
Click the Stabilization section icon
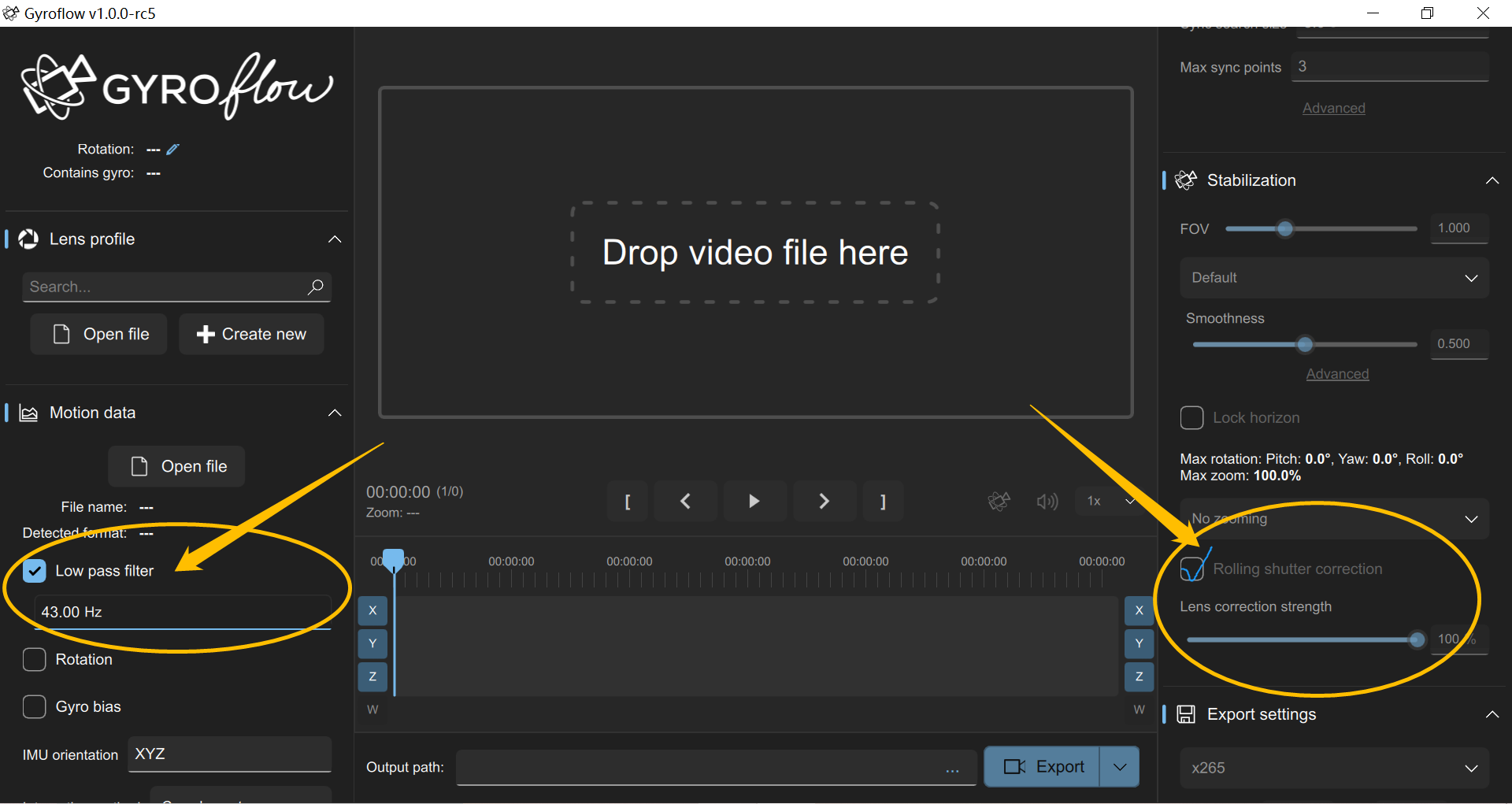[1186, 180]
